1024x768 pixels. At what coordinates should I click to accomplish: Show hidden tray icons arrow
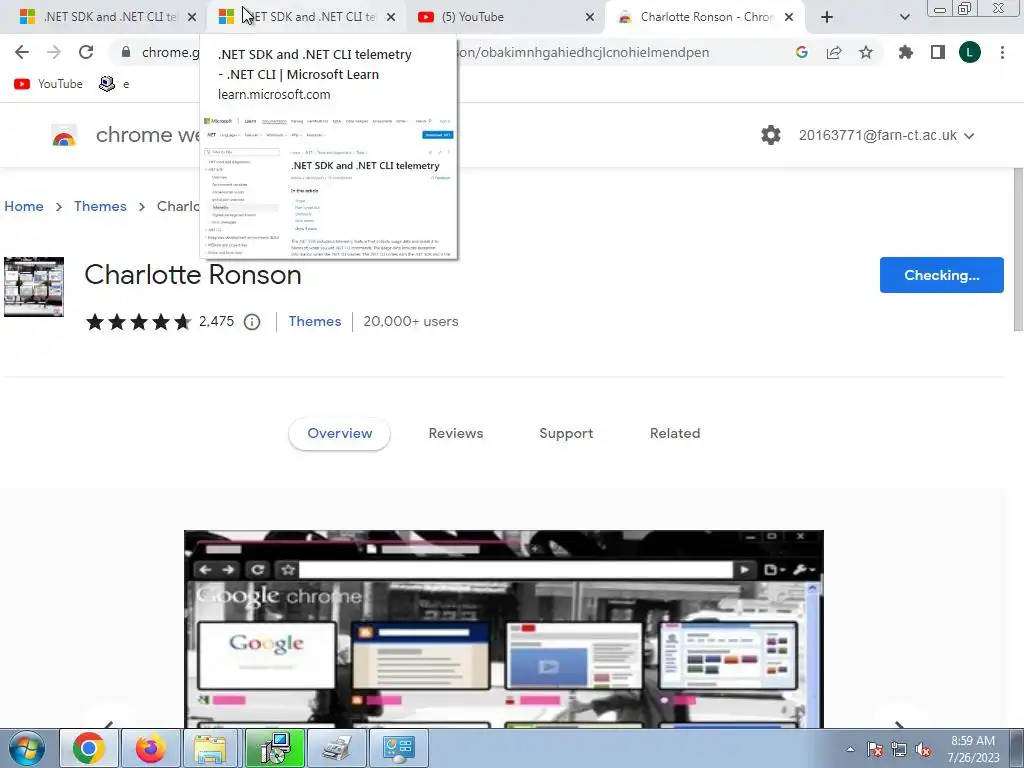tap(850, 749)
